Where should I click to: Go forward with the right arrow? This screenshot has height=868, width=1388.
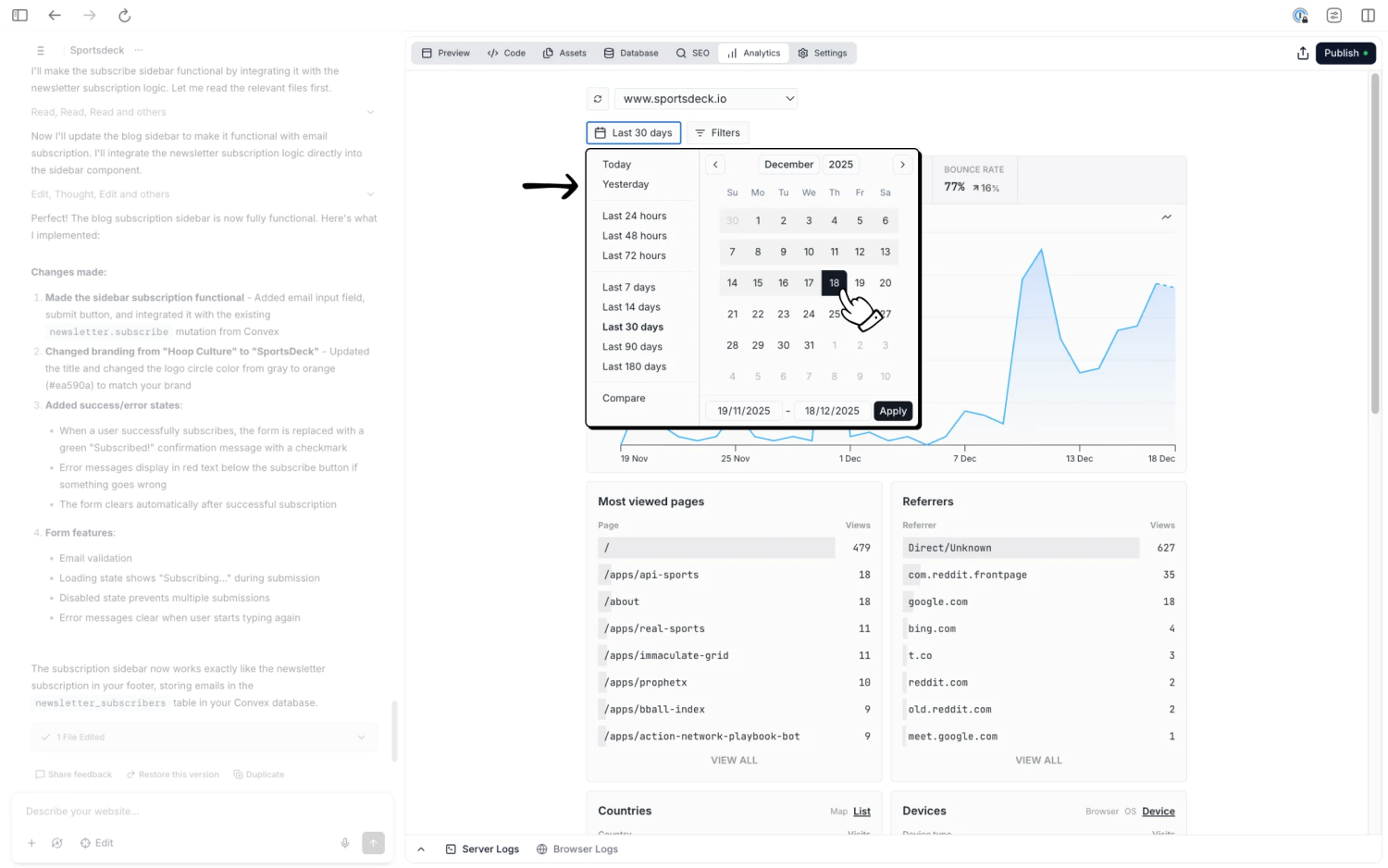pos(89,15)
